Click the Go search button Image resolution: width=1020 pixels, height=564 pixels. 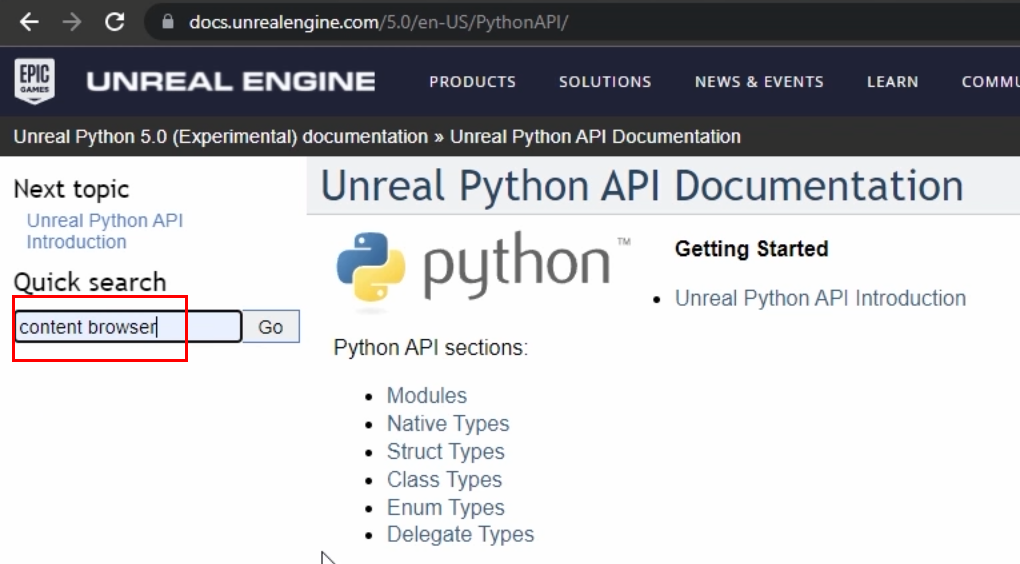click(271, 327)
